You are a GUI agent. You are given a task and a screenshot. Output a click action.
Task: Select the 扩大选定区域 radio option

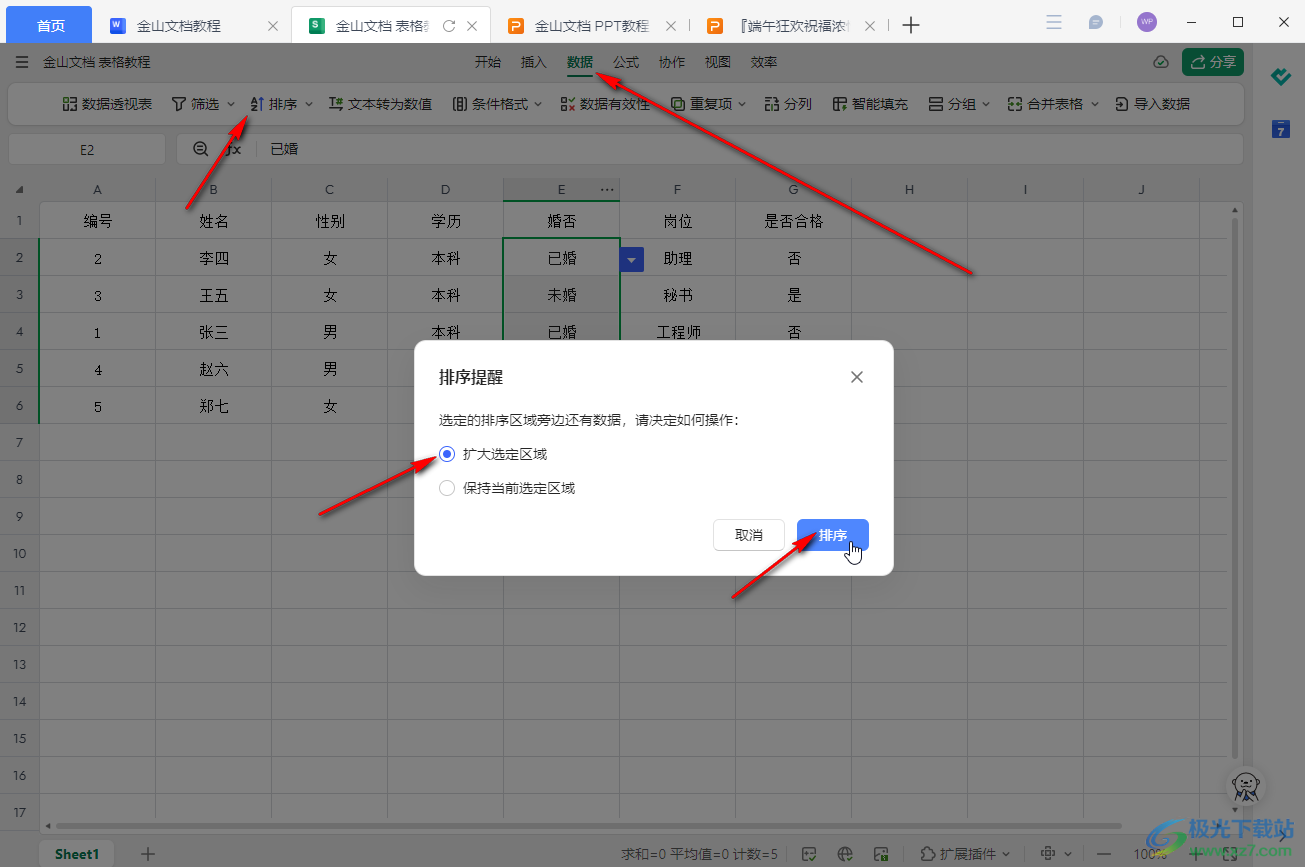point(447,454)
